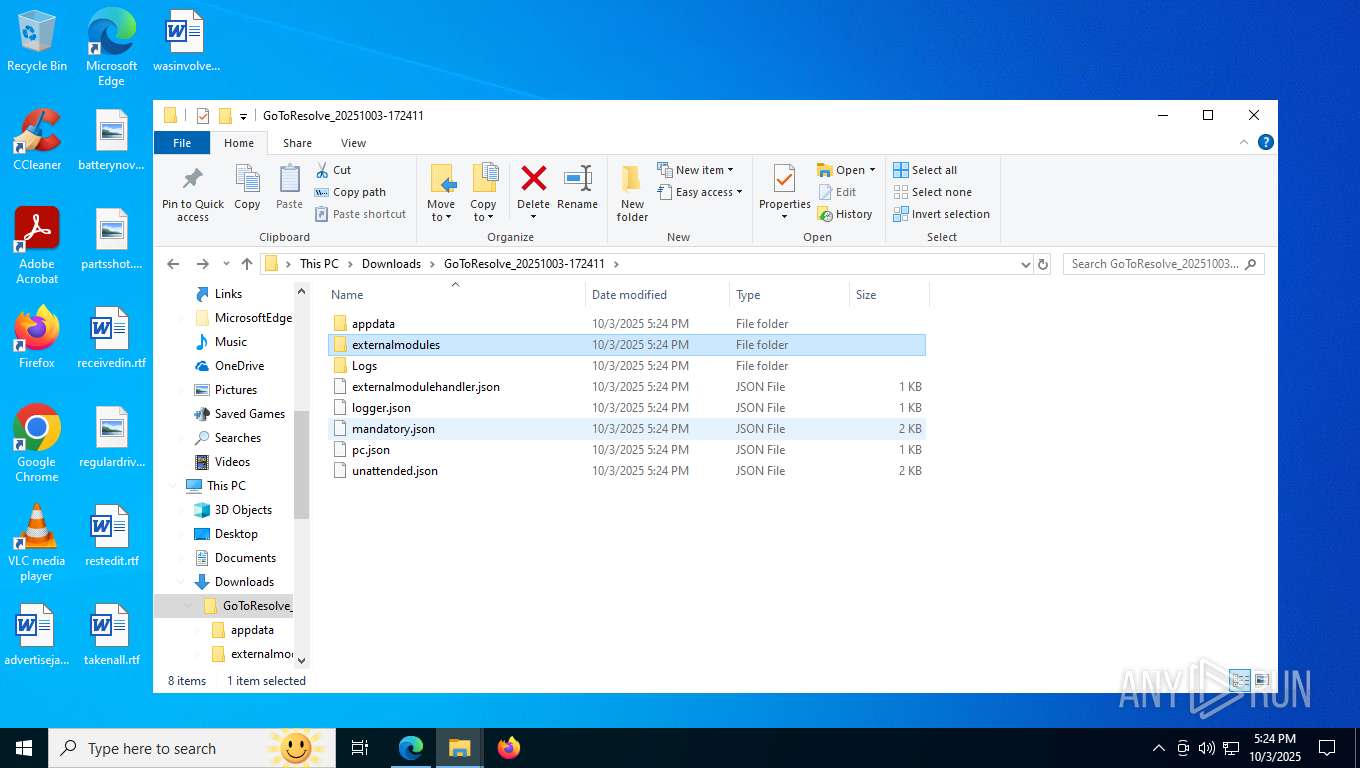Open History for selected item
This screenshot has width=1360, height=768.
point(845,214)
